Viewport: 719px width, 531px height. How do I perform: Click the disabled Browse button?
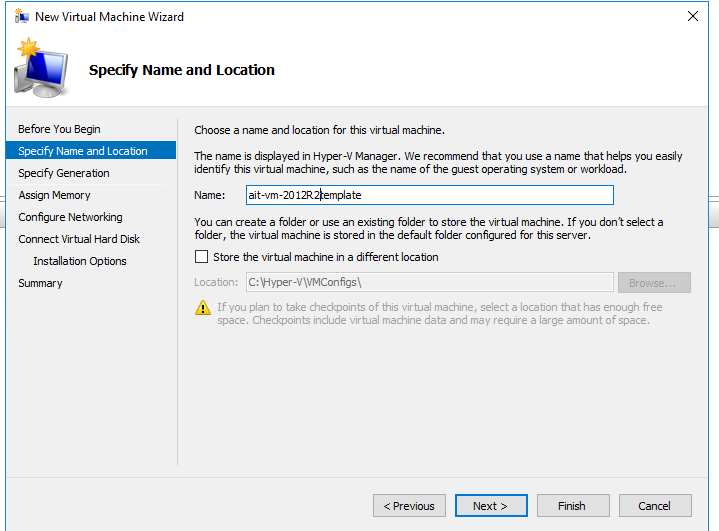pyautogui.click(x=654, y=283)
